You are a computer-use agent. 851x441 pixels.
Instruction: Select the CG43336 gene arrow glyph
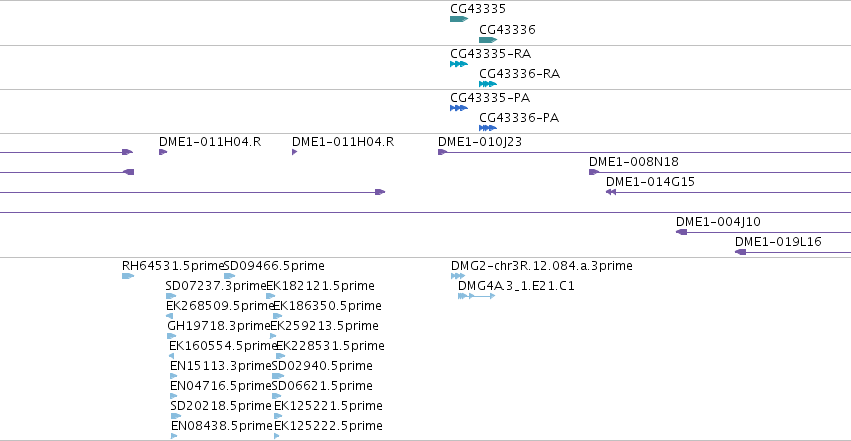[488, 40]
